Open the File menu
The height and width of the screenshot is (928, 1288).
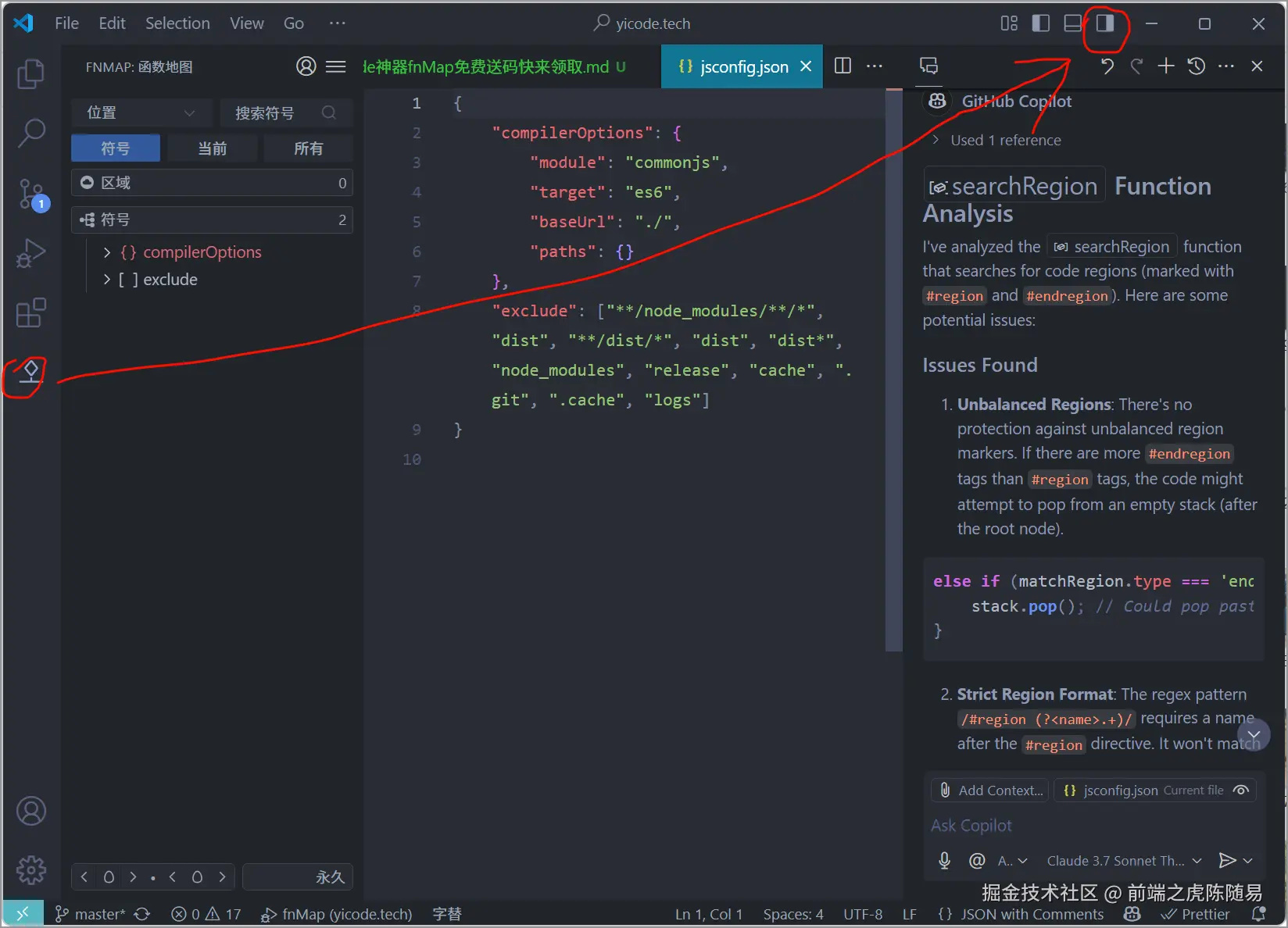click(66, 23)
